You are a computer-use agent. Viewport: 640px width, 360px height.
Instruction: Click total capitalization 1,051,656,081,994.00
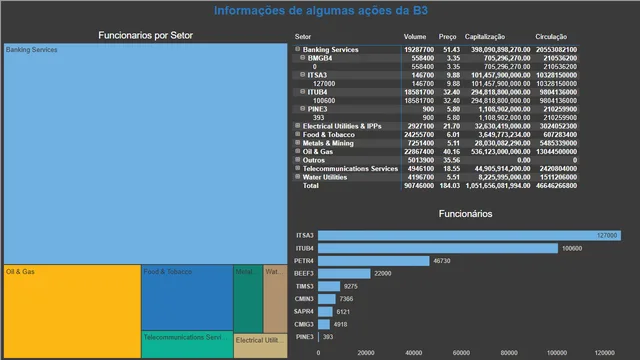click(498, 186)
